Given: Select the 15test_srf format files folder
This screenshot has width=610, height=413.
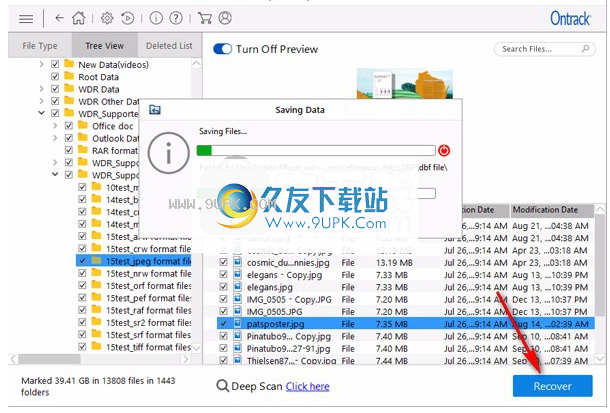Looking at the screenshot, I should (148, 335).
